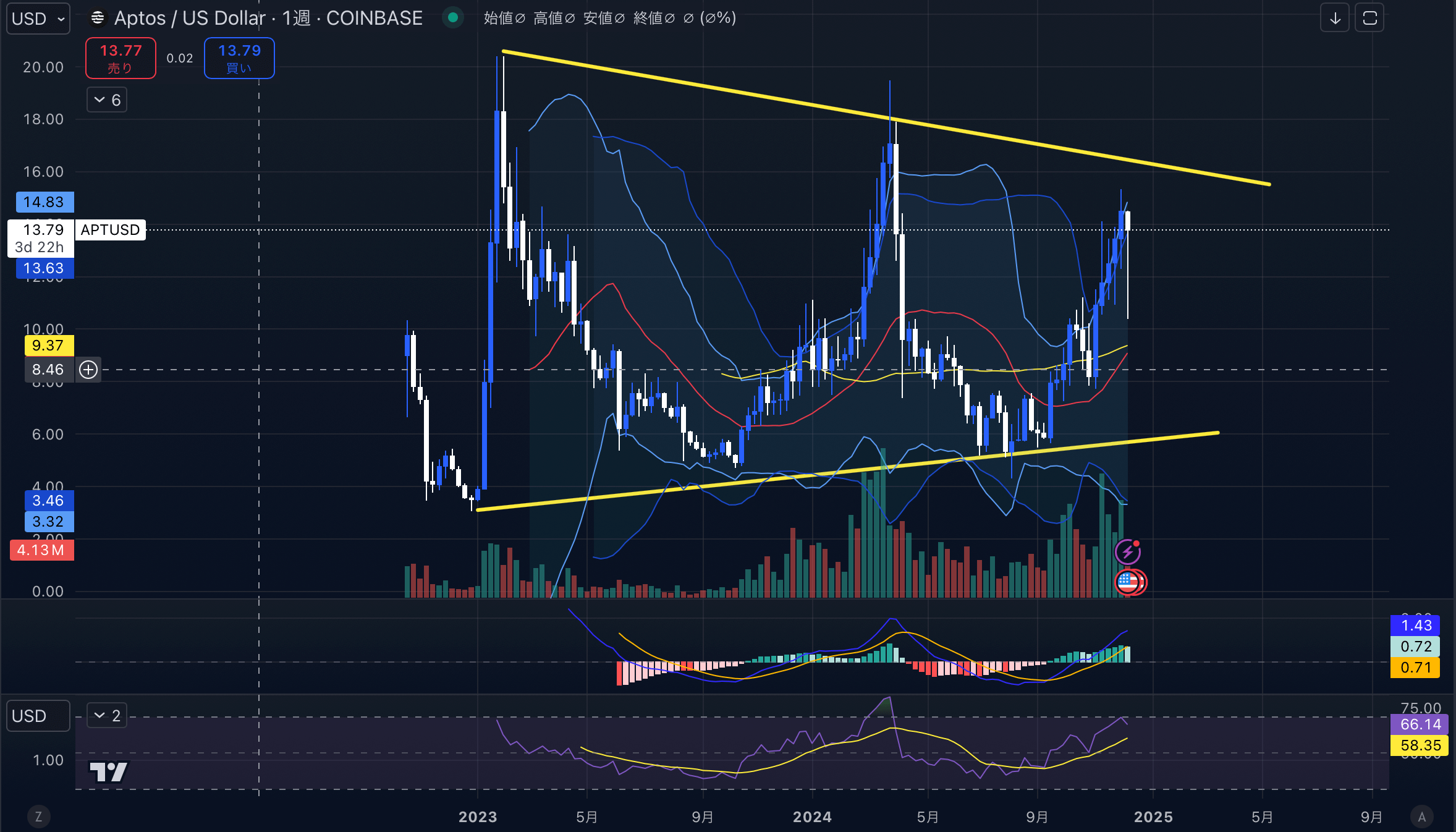Click the 2024 time axis label
The height and width of the screenshot is (832, 1456).
point(812,817)
